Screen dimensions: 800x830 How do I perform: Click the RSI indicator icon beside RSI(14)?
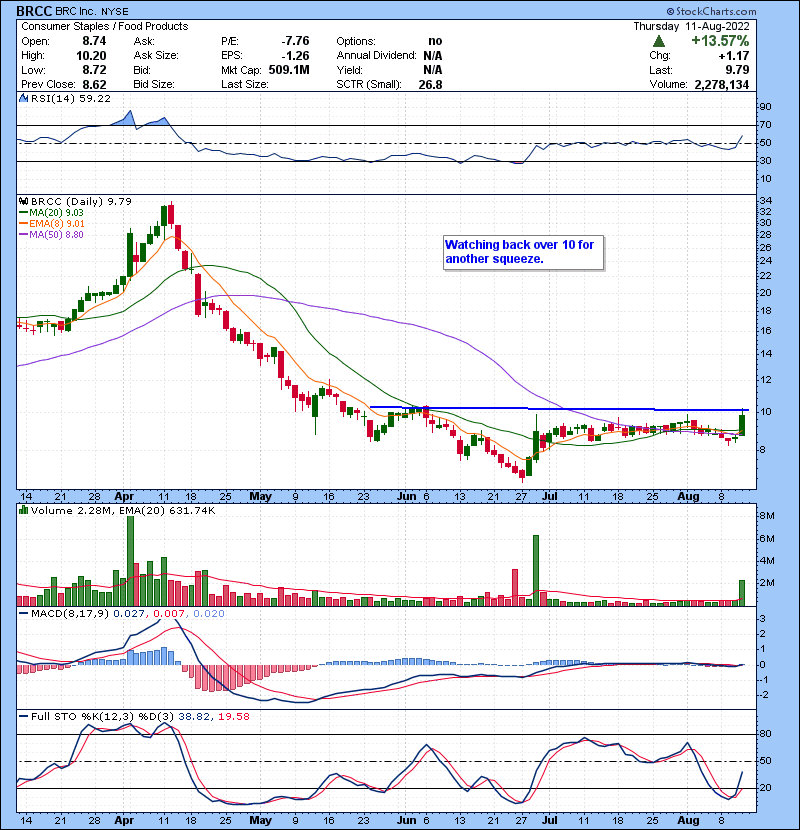(x=23, y=98)
